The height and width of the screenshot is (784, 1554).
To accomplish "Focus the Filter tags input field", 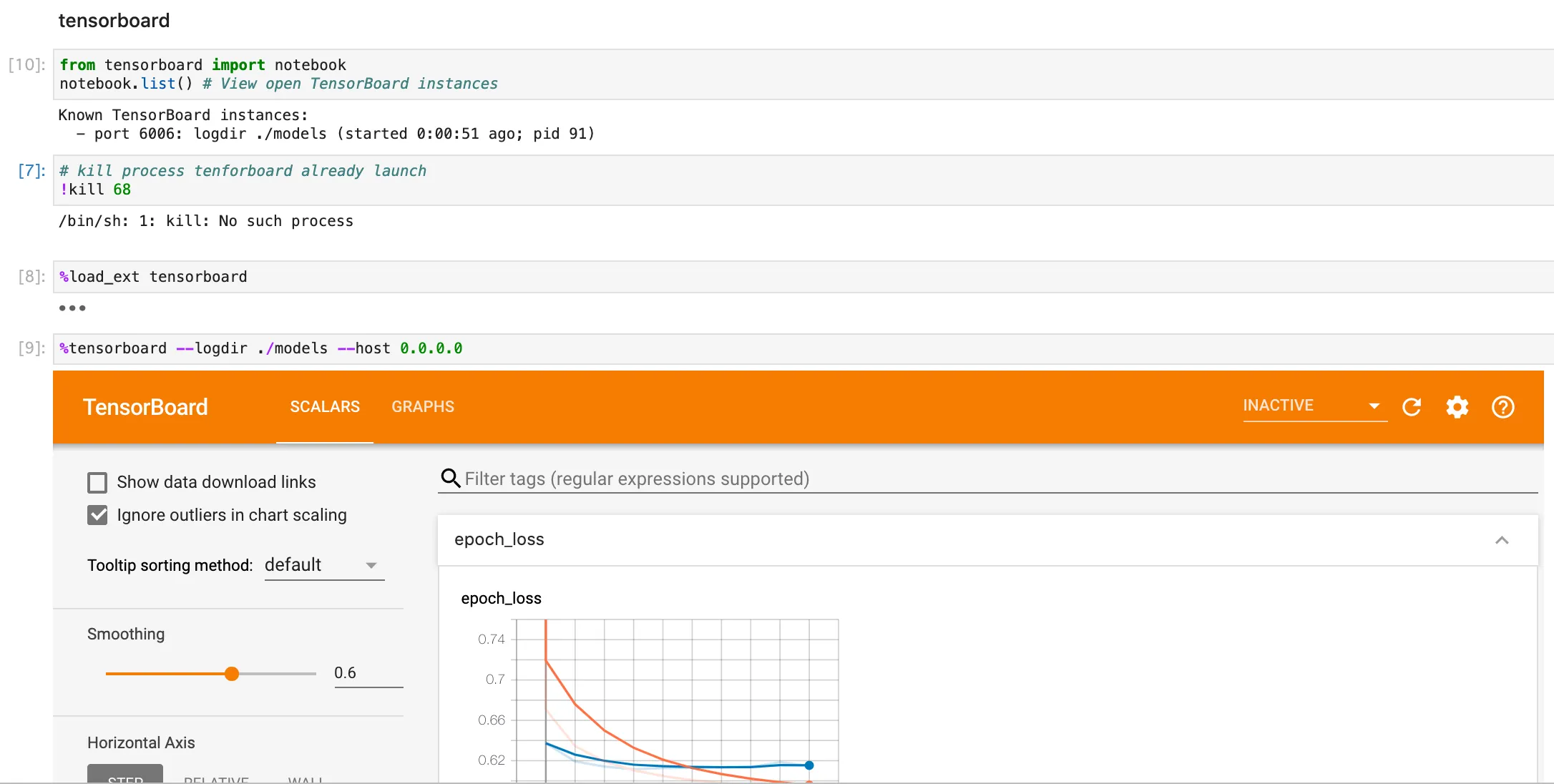I will pos(1000,479).
